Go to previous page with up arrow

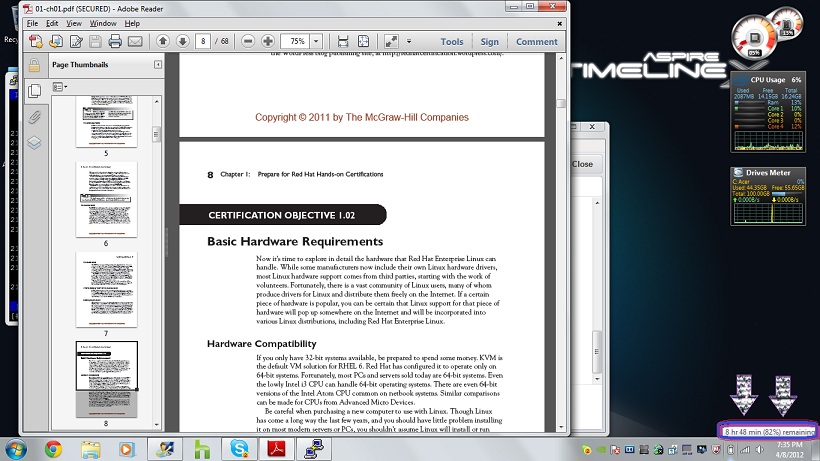(162, 41)
